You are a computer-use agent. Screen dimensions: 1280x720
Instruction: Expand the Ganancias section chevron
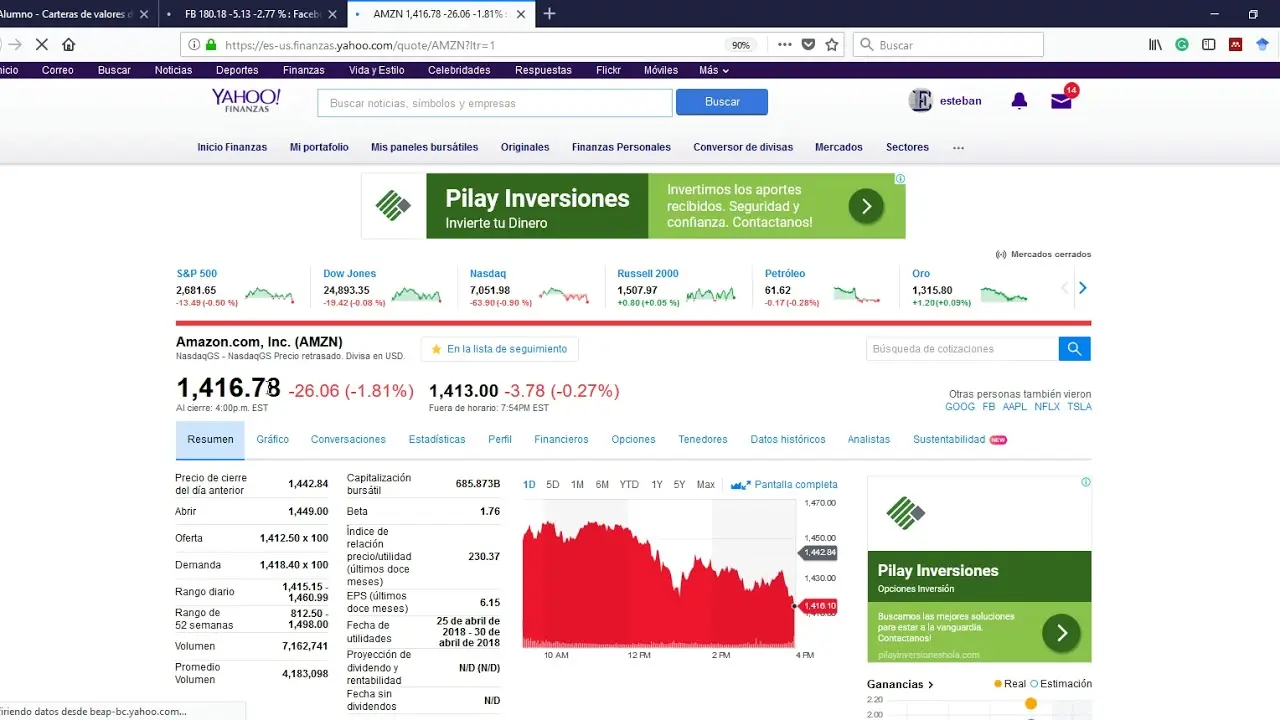click(x=930, y=685)
